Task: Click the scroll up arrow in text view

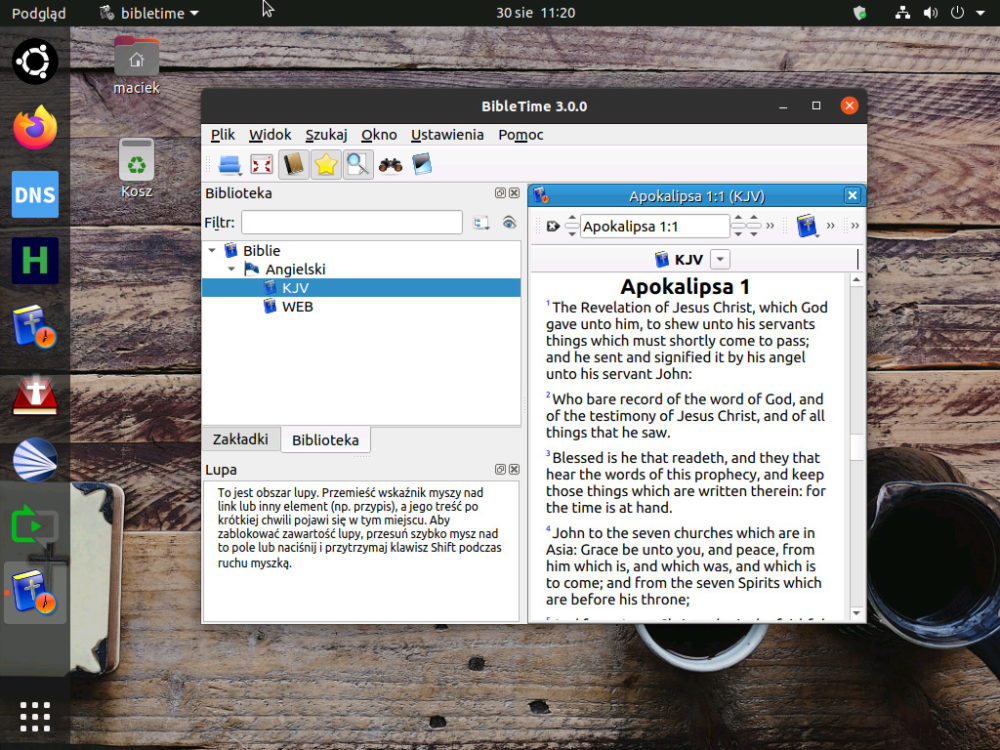Action: pyautogui.click(x=857, y=279)
